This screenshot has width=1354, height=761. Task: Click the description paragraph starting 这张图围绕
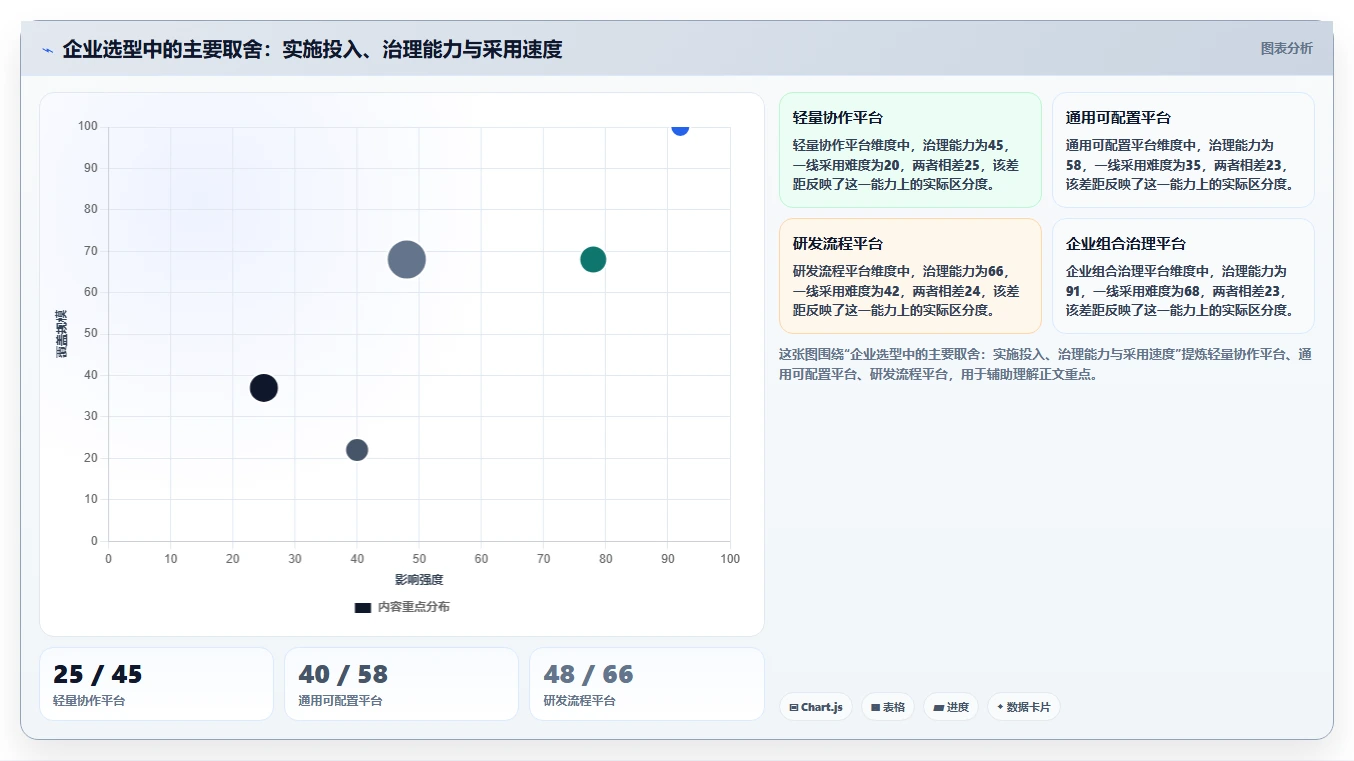coord(1045,365)
